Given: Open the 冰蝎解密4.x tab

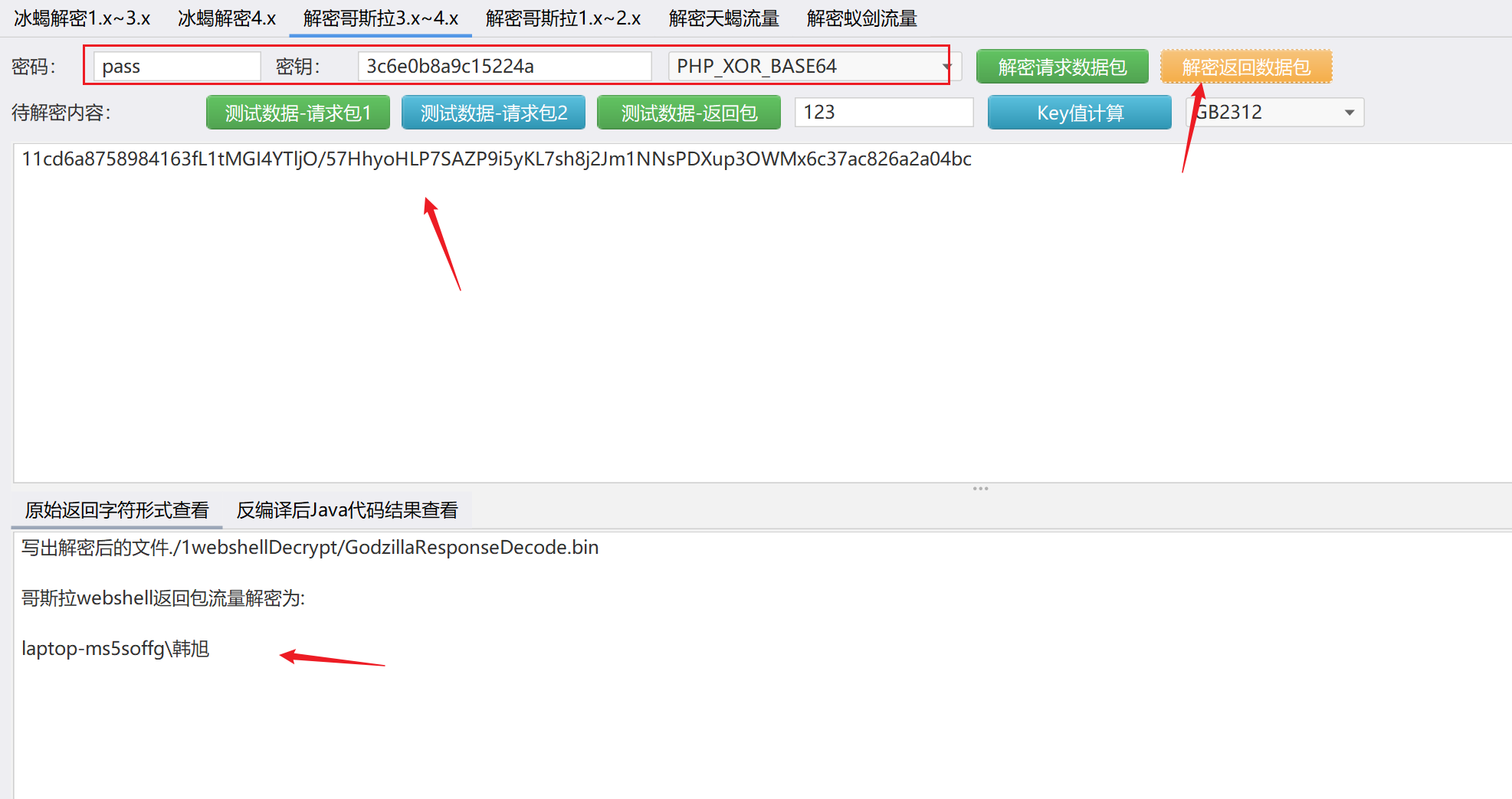Looking at the screenshot, I should [x=226, y=18].
